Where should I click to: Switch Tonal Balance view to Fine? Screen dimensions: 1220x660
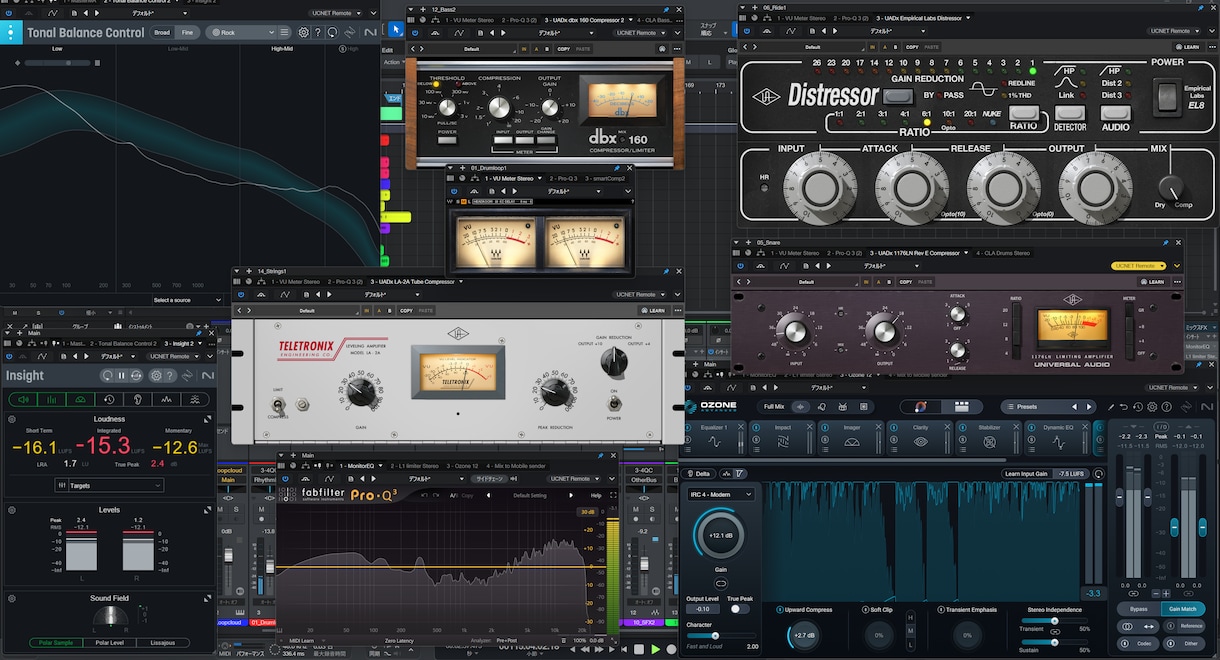(x=187, y=32)
